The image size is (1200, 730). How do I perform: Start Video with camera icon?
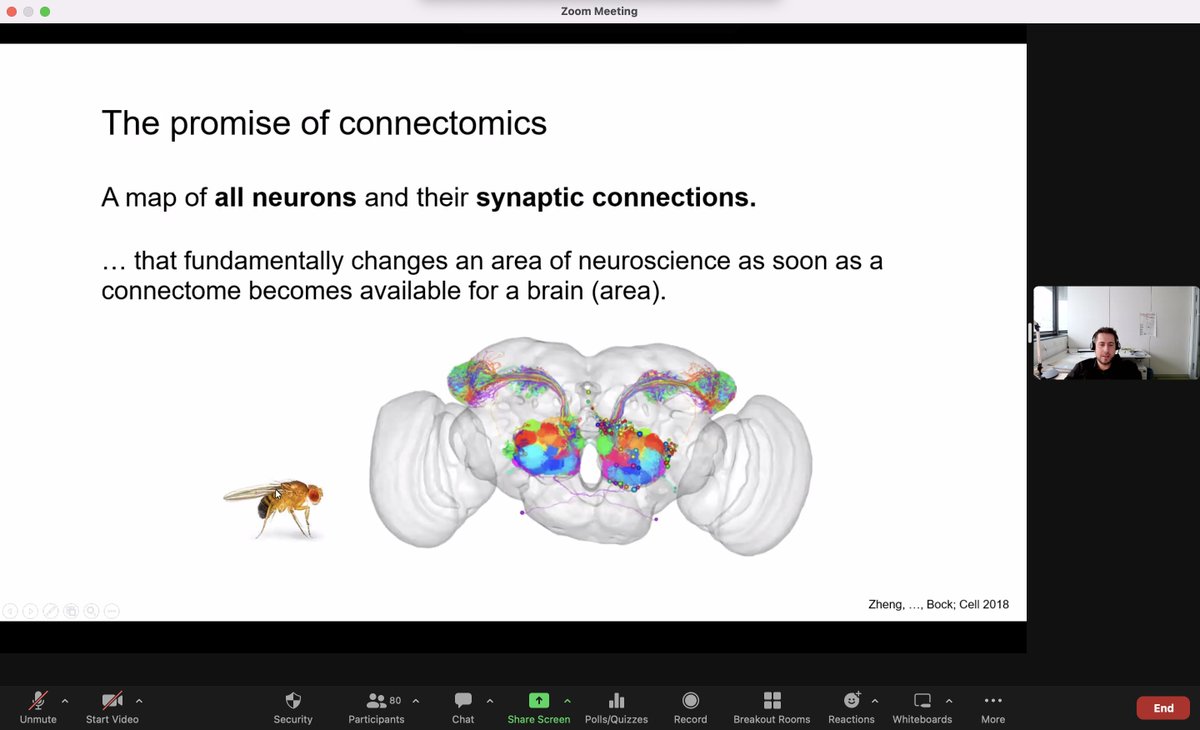(x=112, y=707)
